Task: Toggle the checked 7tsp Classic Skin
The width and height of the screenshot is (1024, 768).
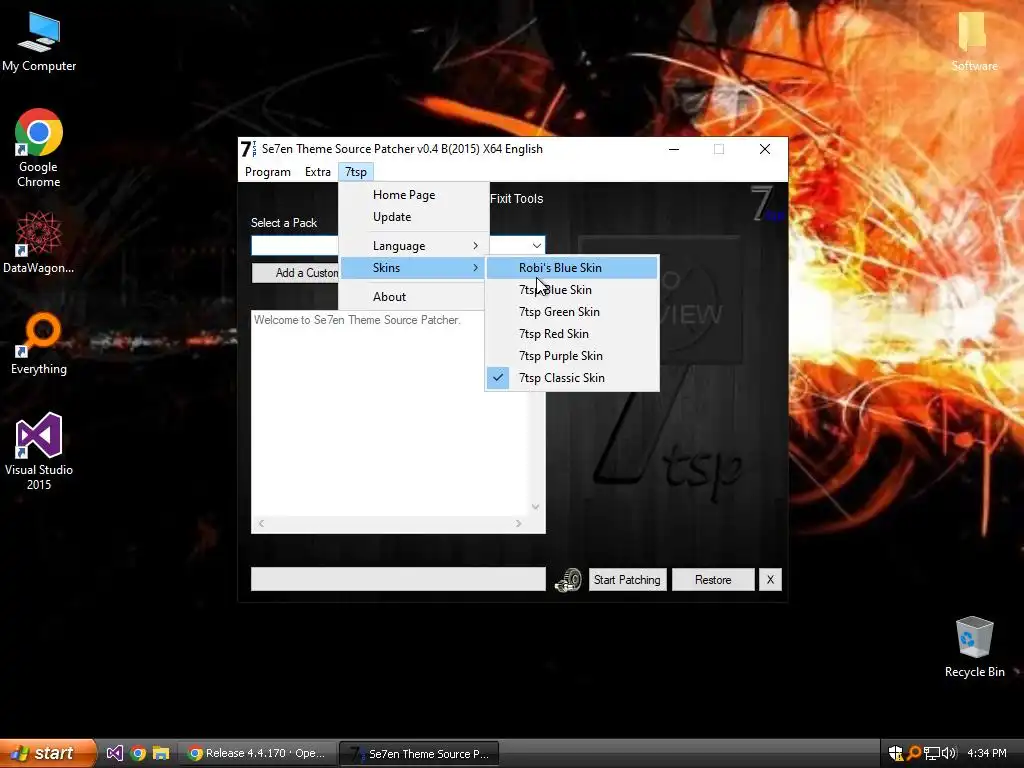Action: coord(572,378)
